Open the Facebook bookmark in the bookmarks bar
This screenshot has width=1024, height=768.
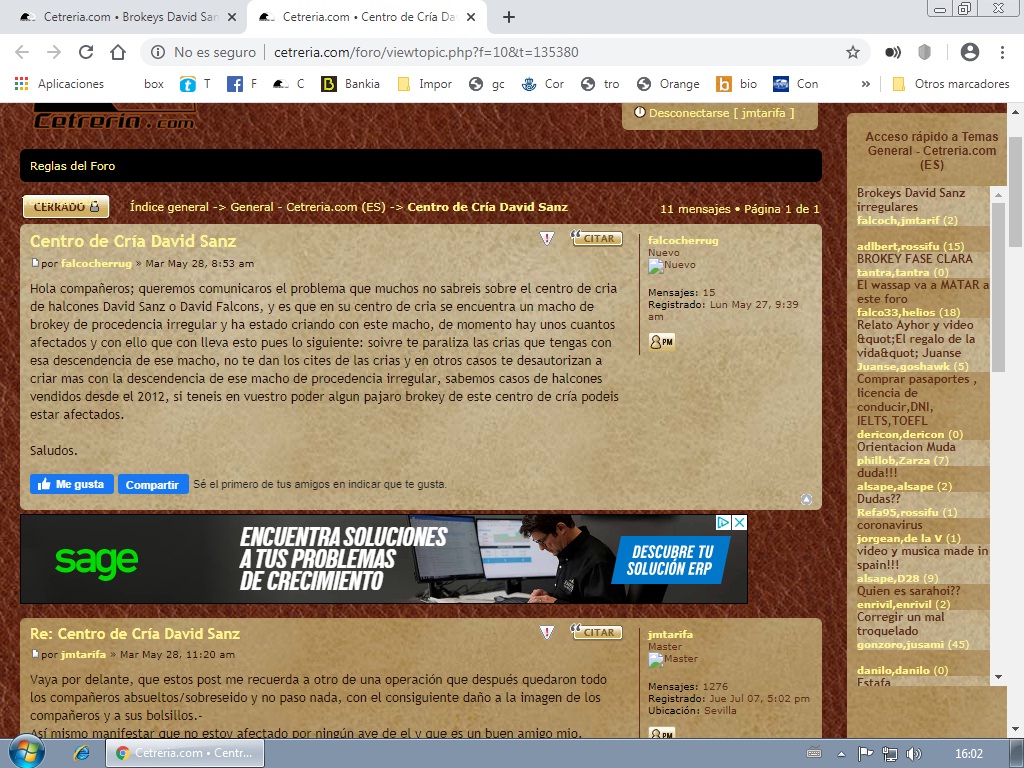click(241, 84)
